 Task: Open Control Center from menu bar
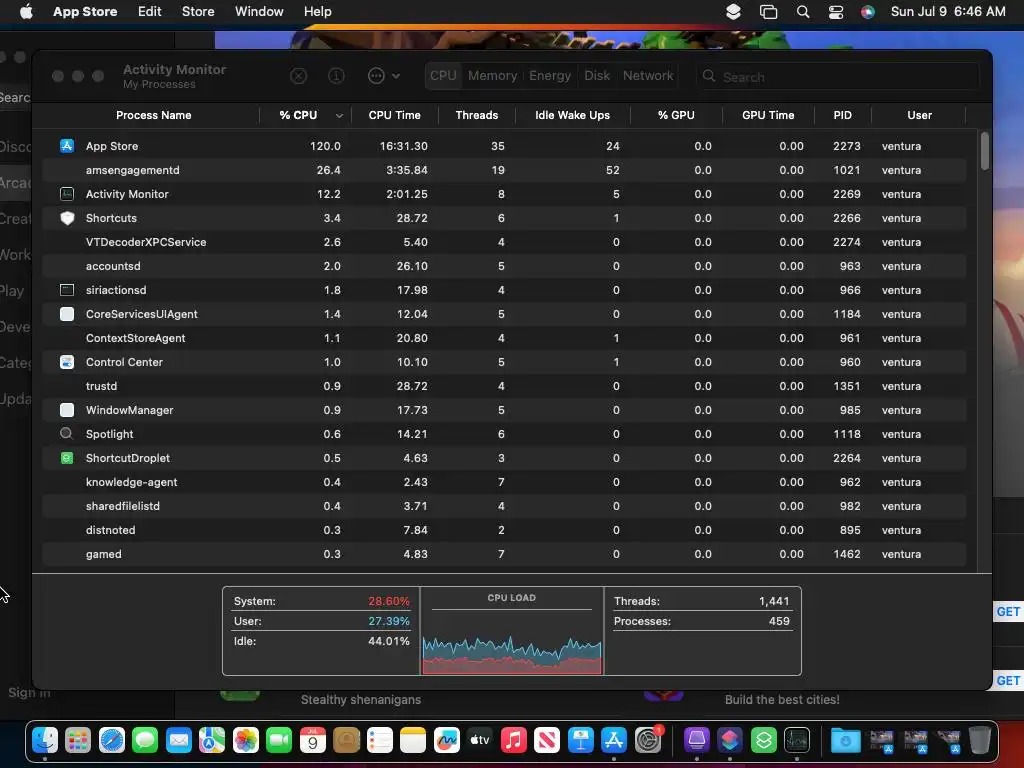point(836,12)
